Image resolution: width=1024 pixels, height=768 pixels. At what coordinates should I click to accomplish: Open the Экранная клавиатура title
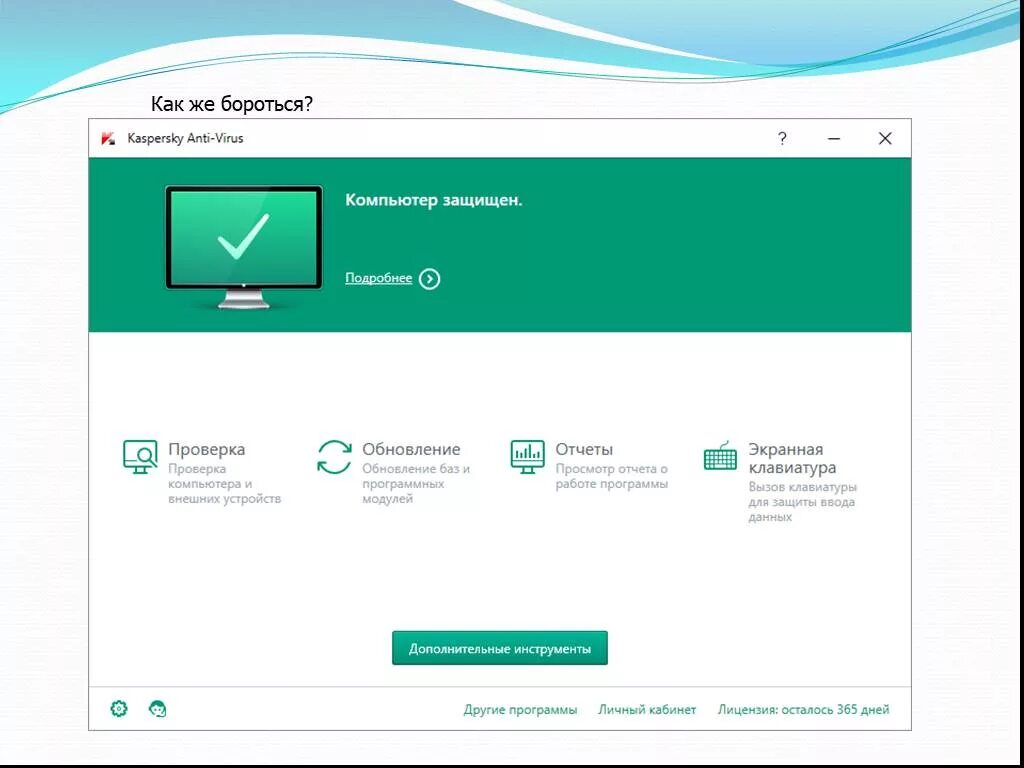pos(792,458)
